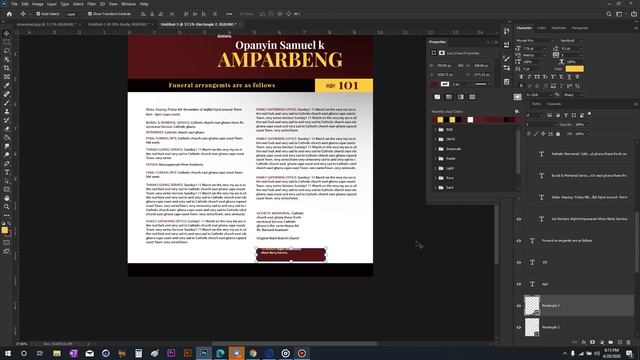This screenshot has height=360, width=640.
Task: Select the Crop tool
Action: coord(7,68)
